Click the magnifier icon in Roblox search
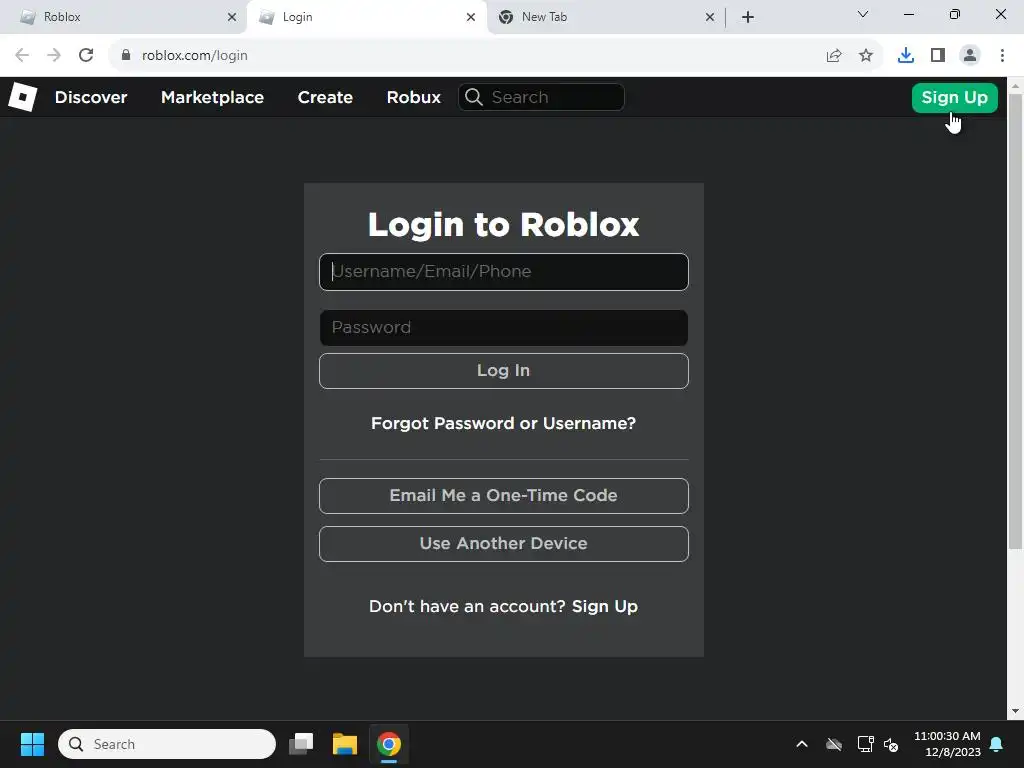 pos(474,97)
